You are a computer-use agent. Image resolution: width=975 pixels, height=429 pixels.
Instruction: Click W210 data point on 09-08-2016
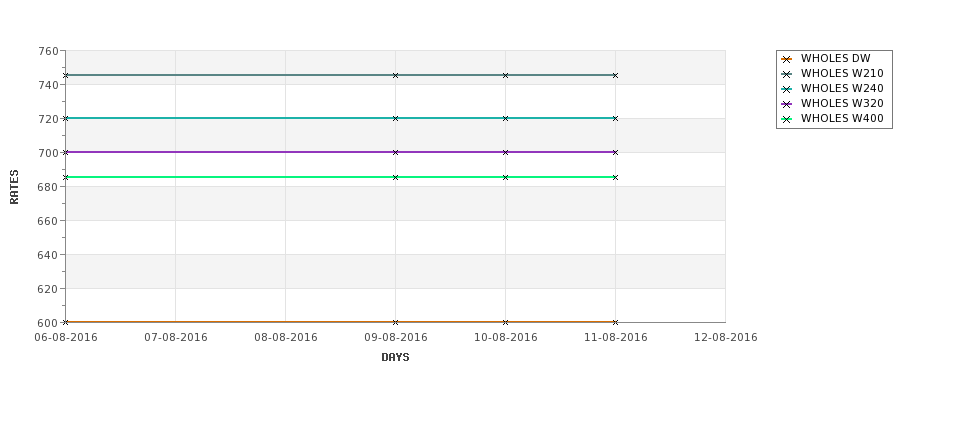pyautogui.click(x=395, y=75)
